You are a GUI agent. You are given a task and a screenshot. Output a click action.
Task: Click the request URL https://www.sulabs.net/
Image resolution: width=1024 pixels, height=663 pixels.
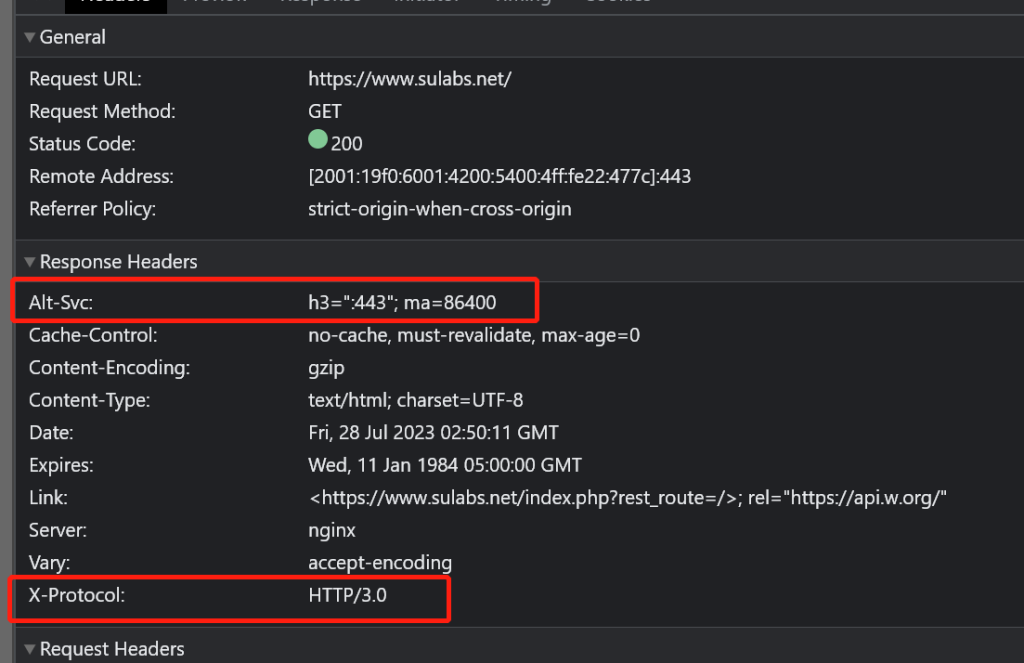tap(410, 78)
